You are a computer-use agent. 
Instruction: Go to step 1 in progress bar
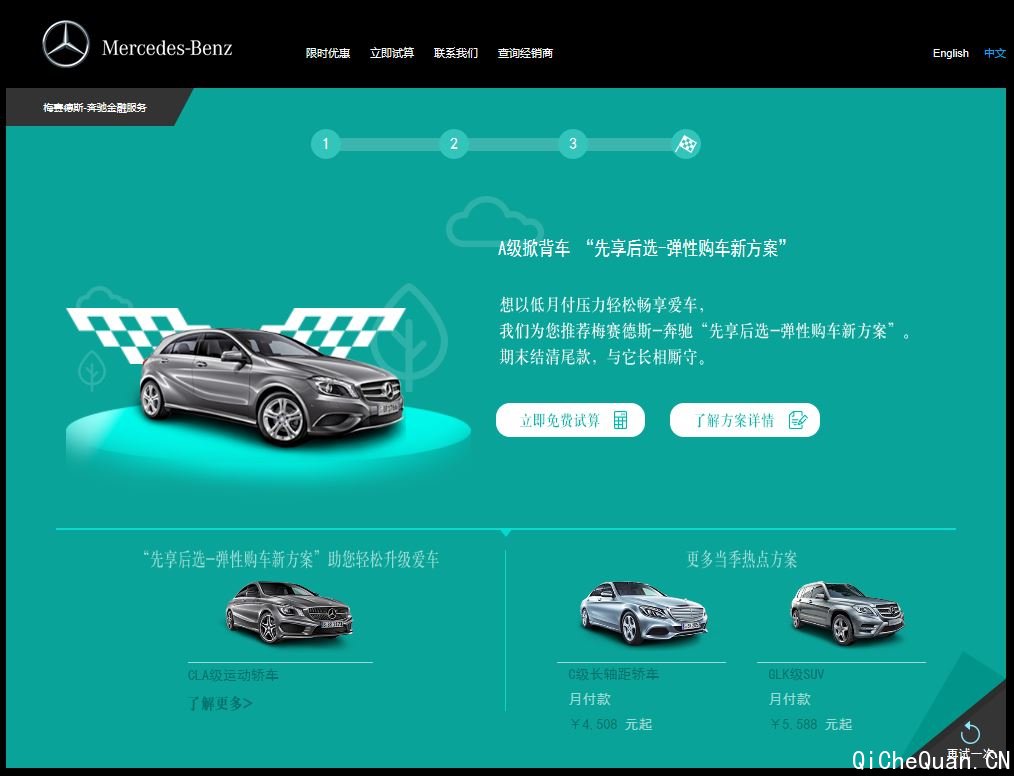326,144
